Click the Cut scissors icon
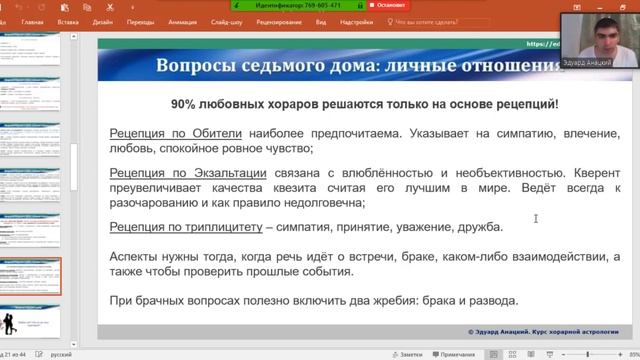Image resolution: width=640 pixels, height=360 pixels. coord(110,7)
